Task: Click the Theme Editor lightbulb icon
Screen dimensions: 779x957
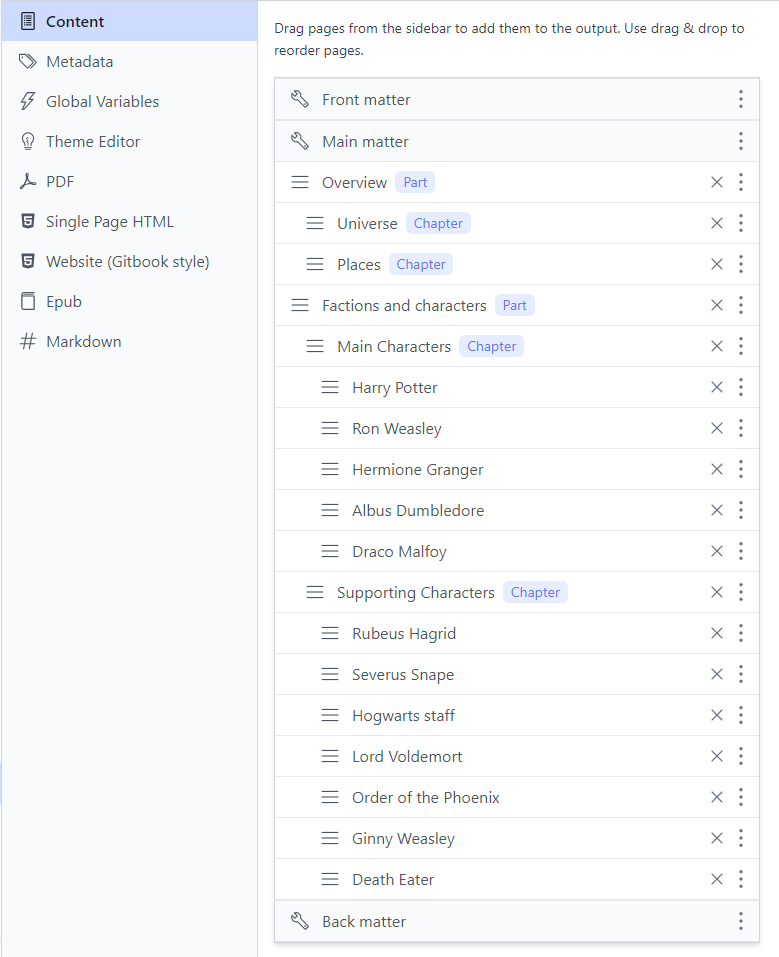Action: (x=25, y=141)
